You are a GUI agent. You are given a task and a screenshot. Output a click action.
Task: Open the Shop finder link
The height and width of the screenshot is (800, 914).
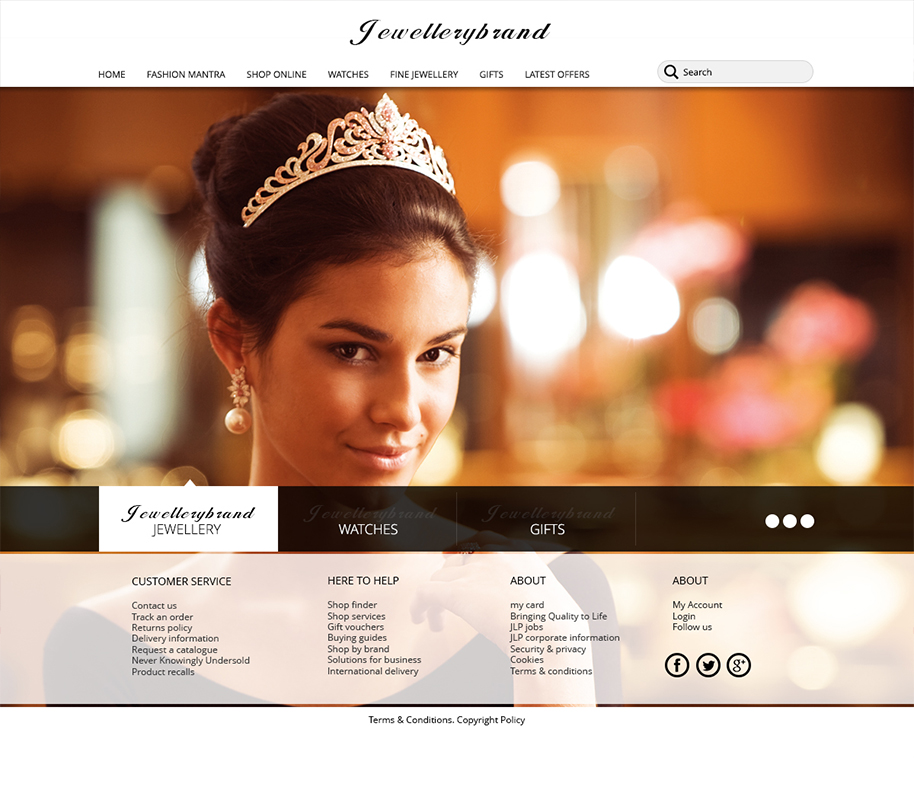(x=352, y=605)
